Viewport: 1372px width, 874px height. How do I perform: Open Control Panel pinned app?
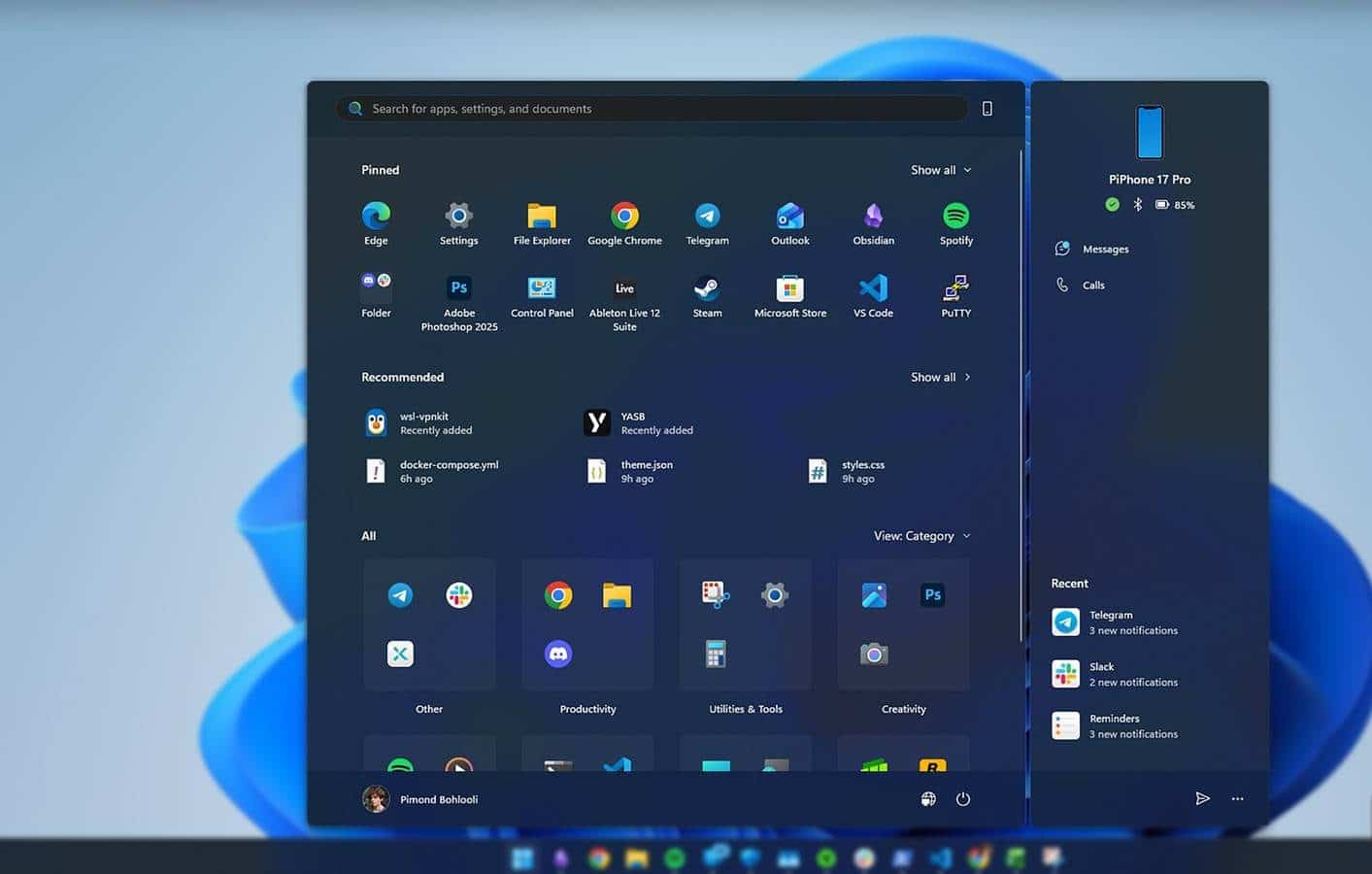coord(542,296)
